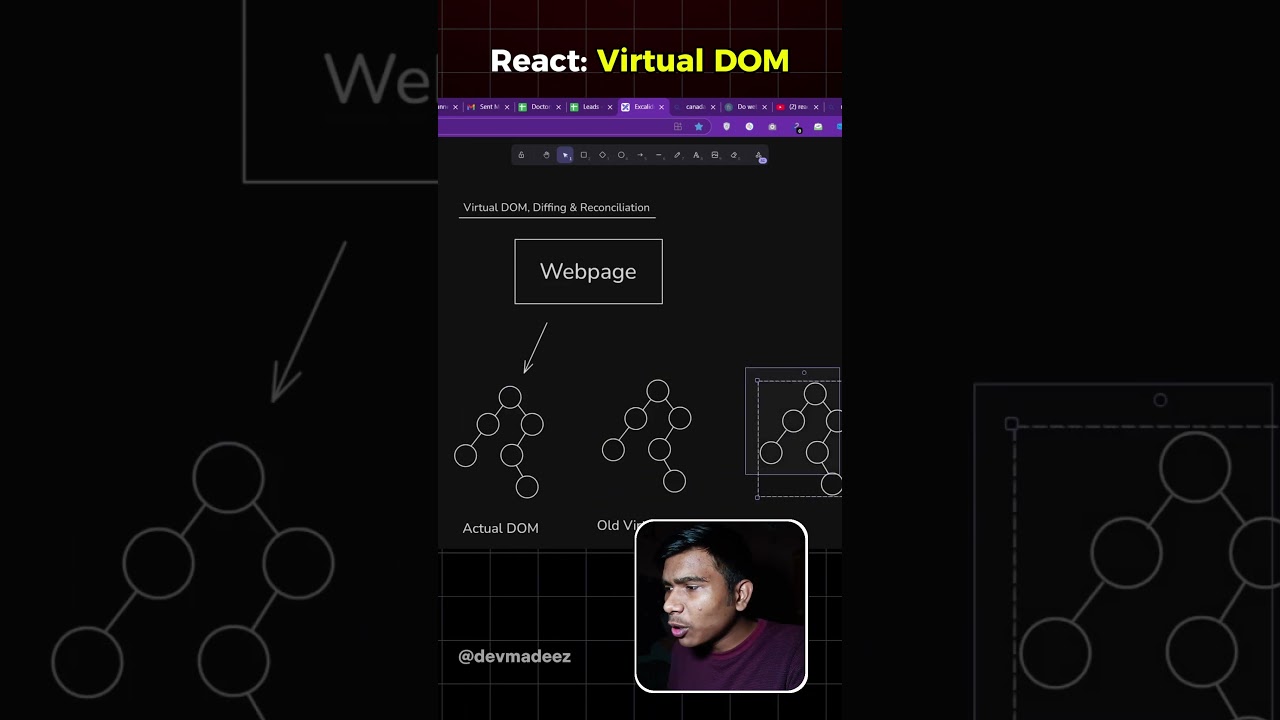Close the Doctor tab

coord(558,107)
